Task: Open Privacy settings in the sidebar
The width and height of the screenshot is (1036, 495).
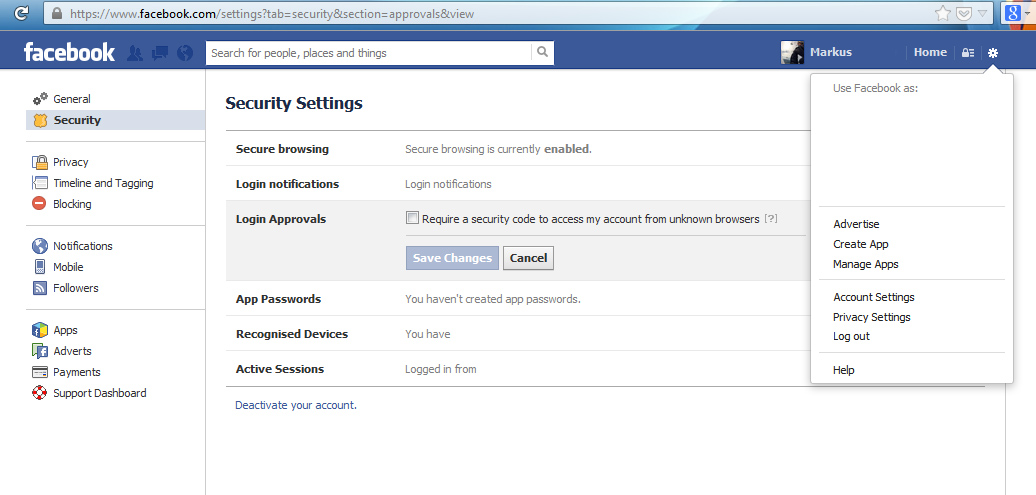Action: click(x=71, y=162)
